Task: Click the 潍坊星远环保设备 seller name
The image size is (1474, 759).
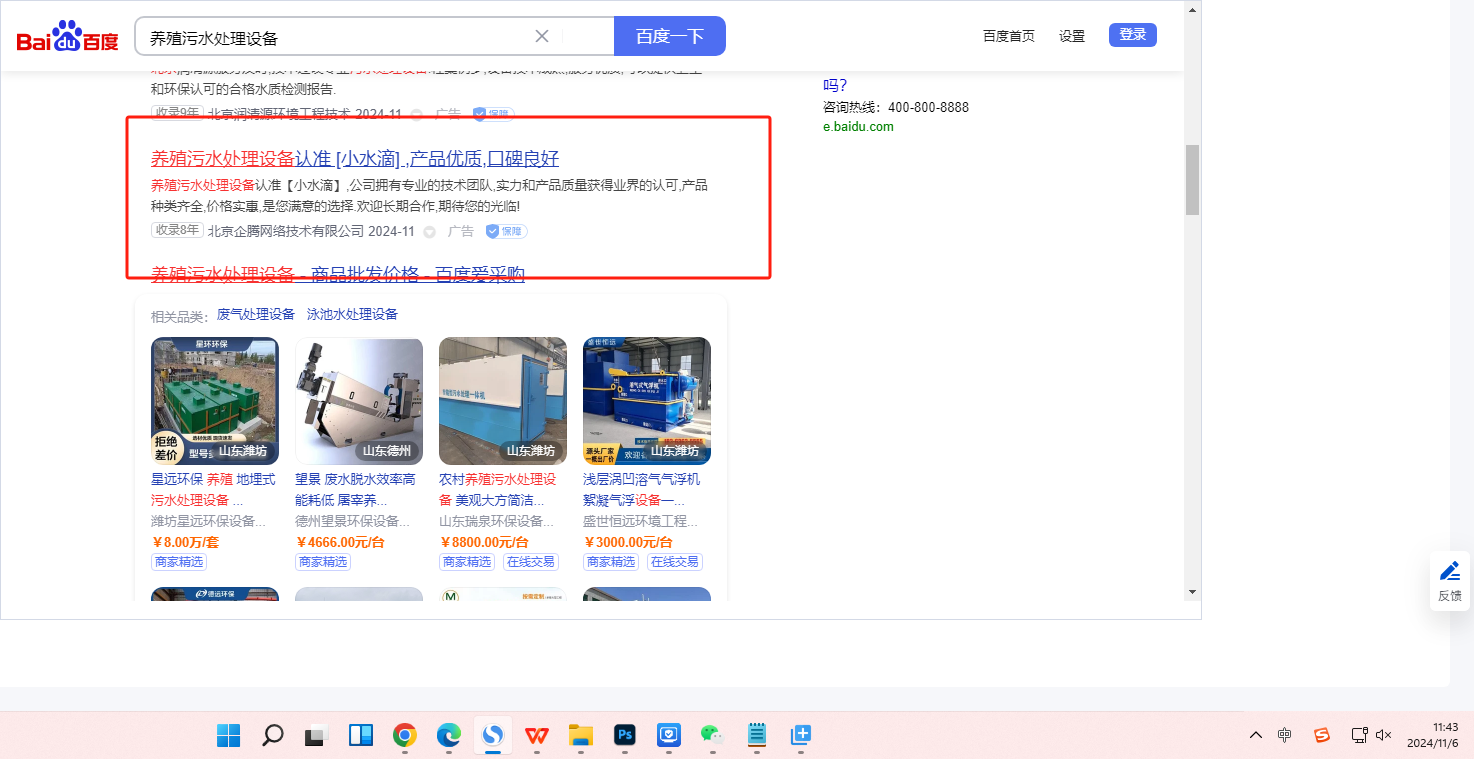Action: pyautogui.click(x=209, y=521)
